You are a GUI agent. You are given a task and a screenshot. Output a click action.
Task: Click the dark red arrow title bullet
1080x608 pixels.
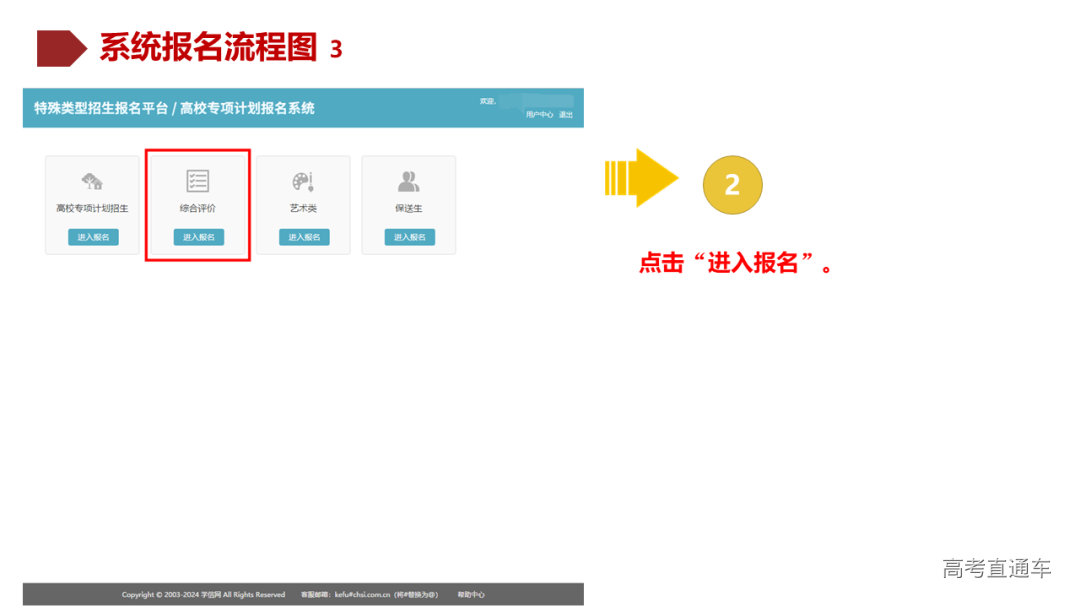[x=62, y=45]
